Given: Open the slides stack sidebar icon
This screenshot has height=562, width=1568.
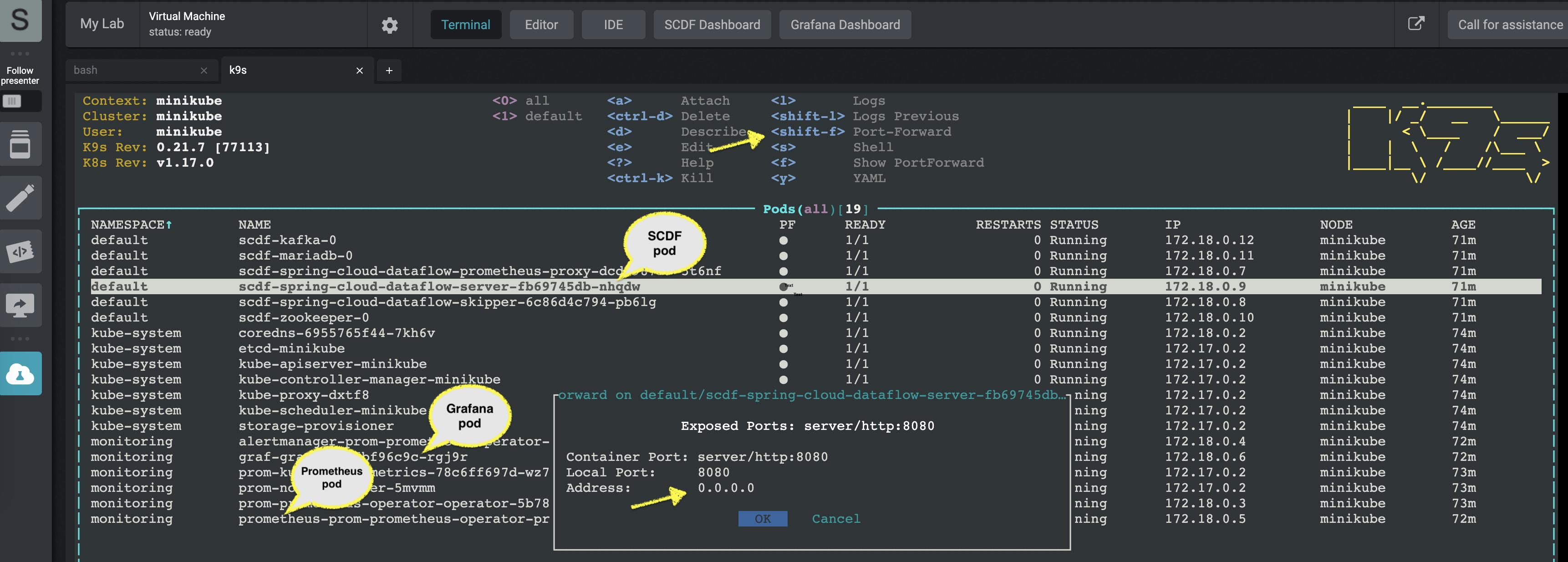Looking at the screenshot, I should tap(20, 144).
